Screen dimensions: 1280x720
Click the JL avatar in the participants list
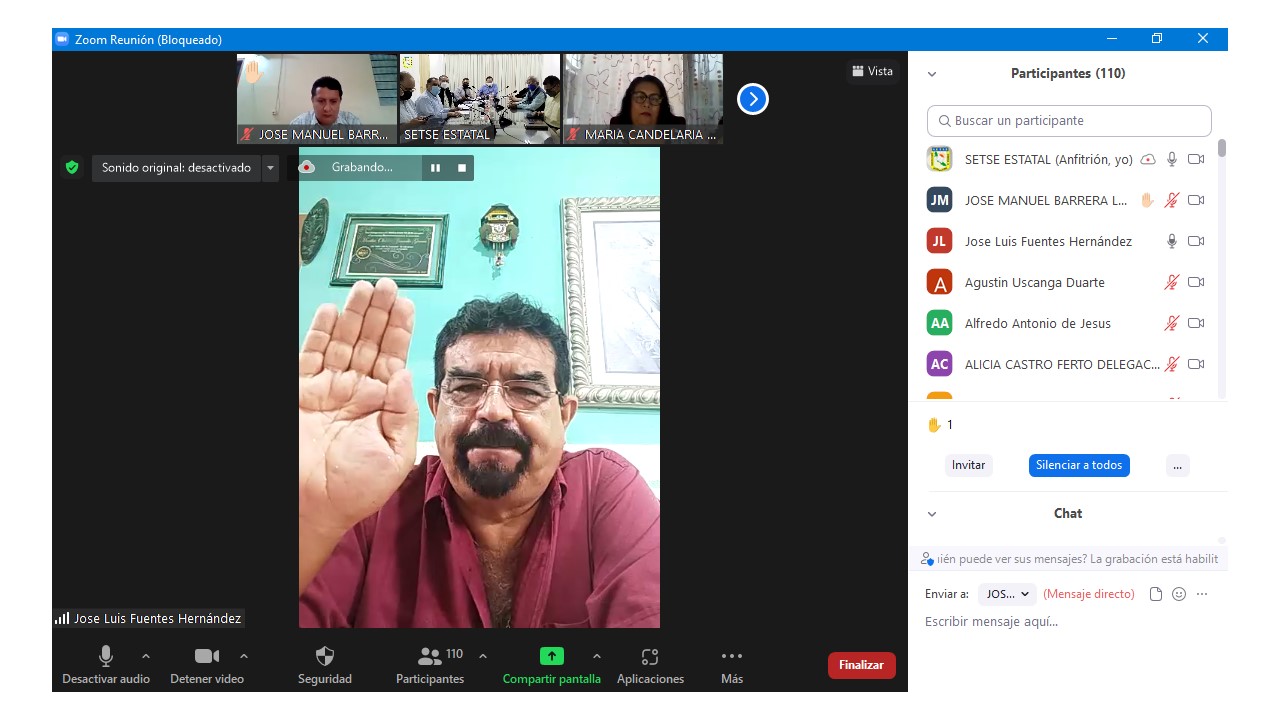[939, 241]
